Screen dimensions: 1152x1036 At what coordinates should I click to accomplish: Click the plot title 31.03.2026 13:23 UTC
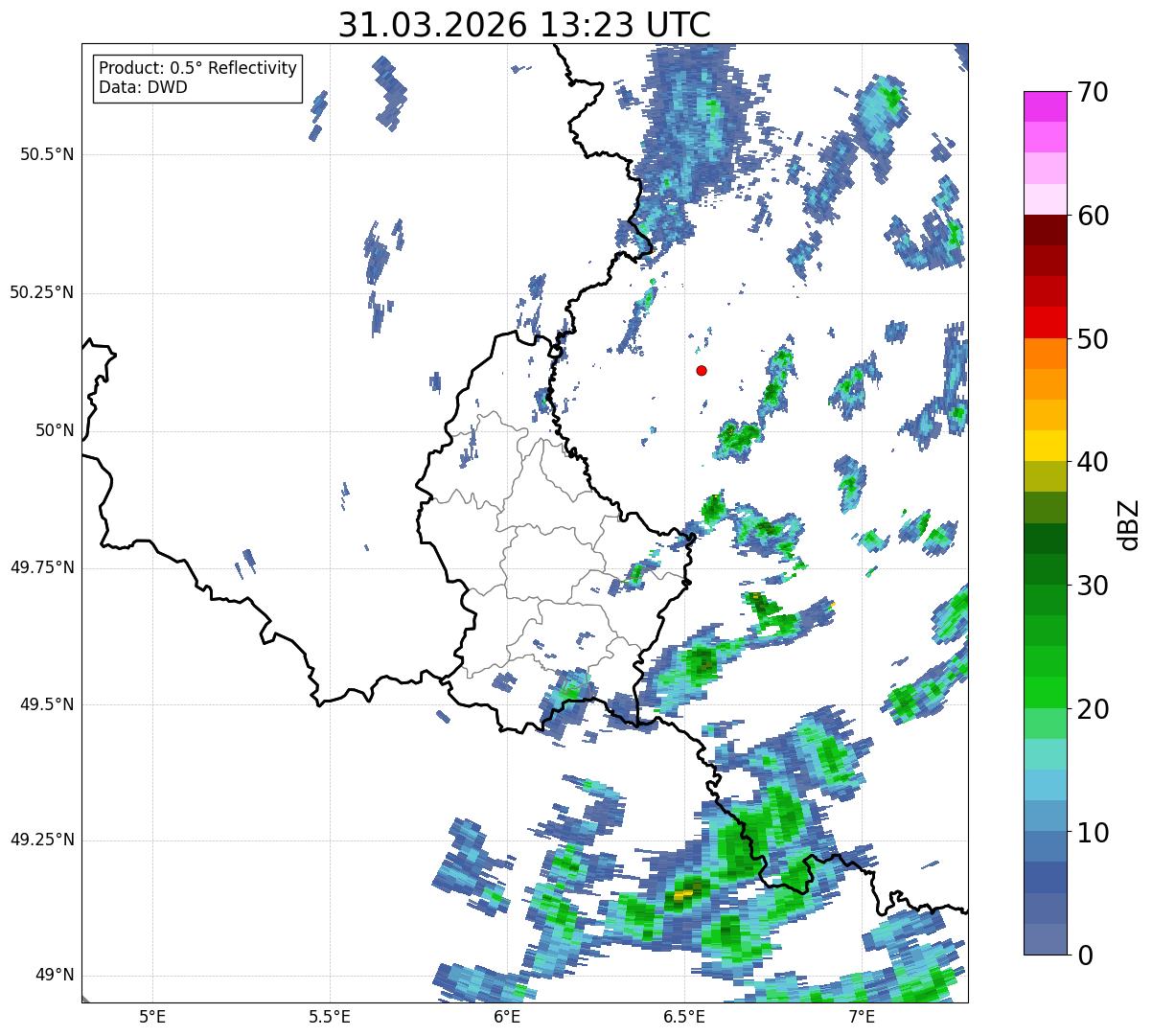coord(524,25)
